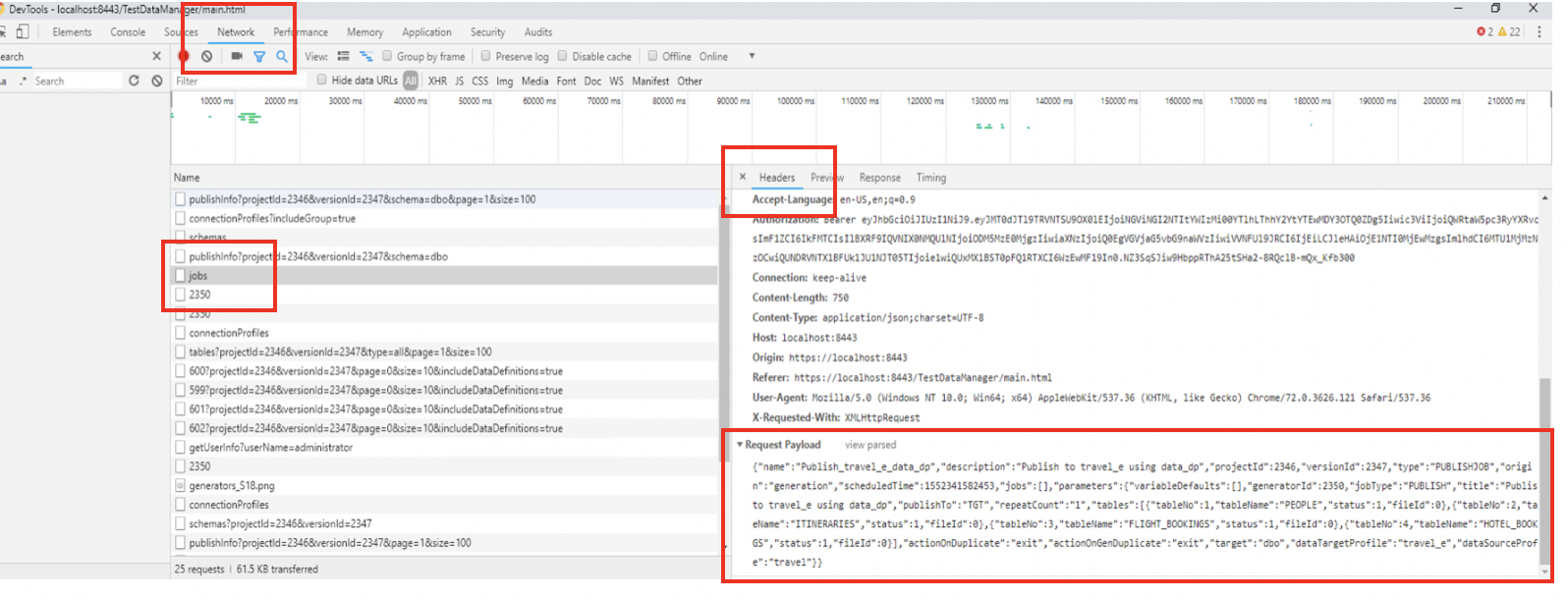Select the 602?projectId=2346 request row
The height and width of the screenshot is (599, 1568).
point(444,428)
